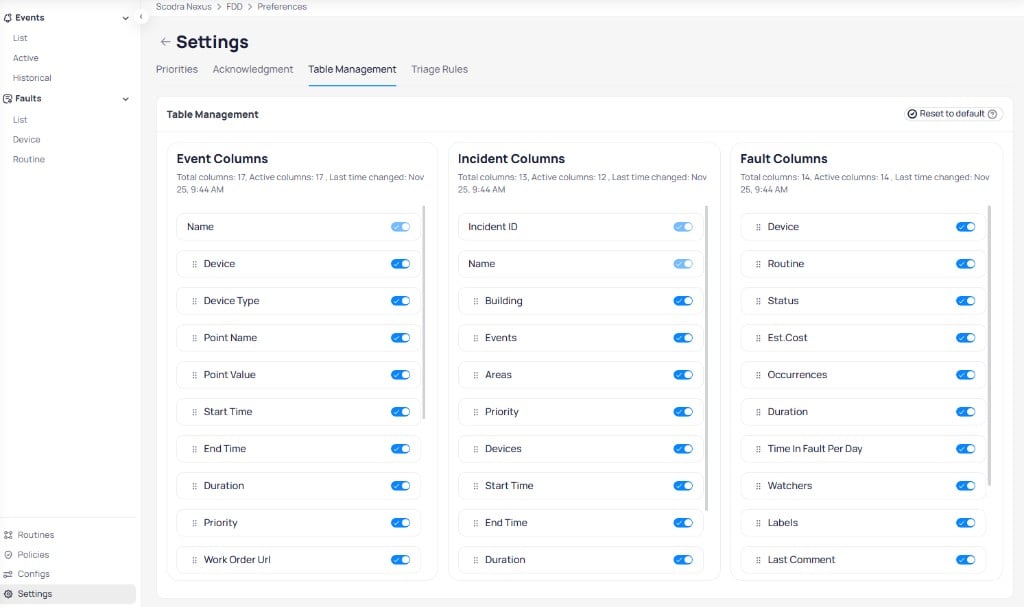Grab the drag handle of Event column Device
The height and width of the screenshot is (607, 1024).
(194, 264)
